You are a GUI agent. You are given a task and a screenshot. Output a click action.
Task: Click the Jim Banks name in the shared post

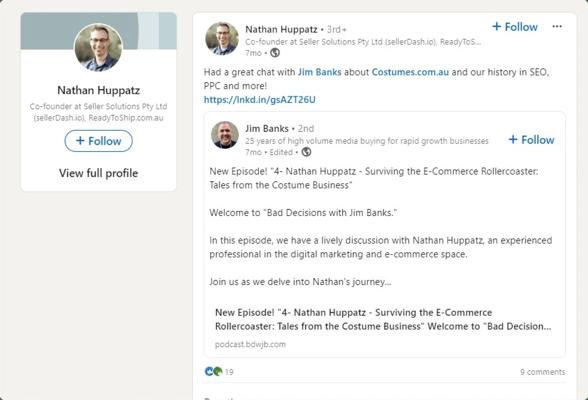pyautogui.click(x=267, y=129)
